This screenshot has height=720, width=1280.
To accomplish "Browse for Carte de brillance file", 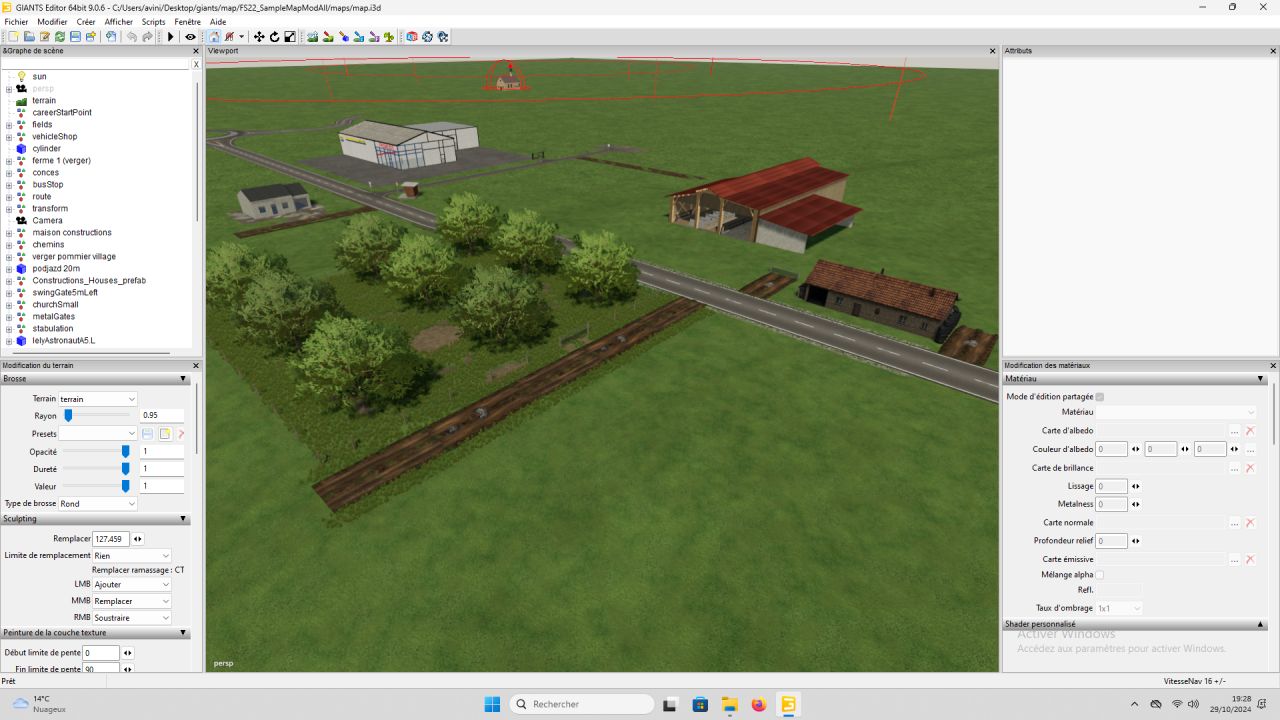I will point(1234,468).
